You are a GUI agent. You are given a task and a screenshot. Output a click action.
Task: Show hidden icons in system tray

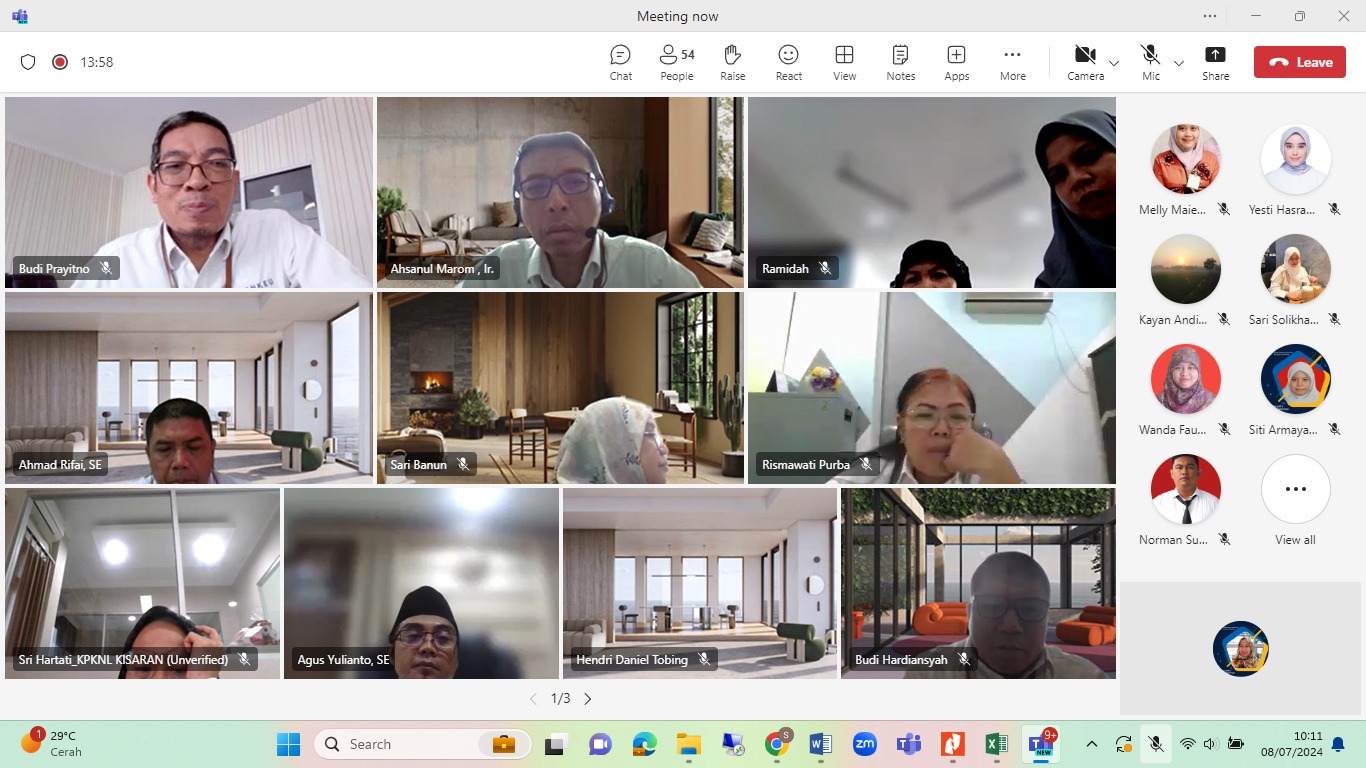(x=1092, y=744)
